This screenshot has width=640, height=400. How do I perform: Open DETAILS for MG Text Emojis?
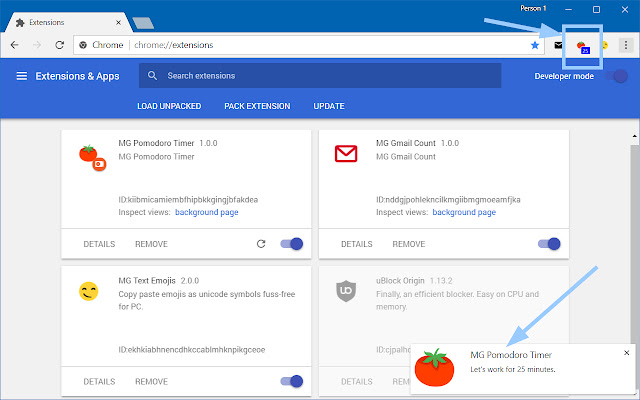pos(99,382)
